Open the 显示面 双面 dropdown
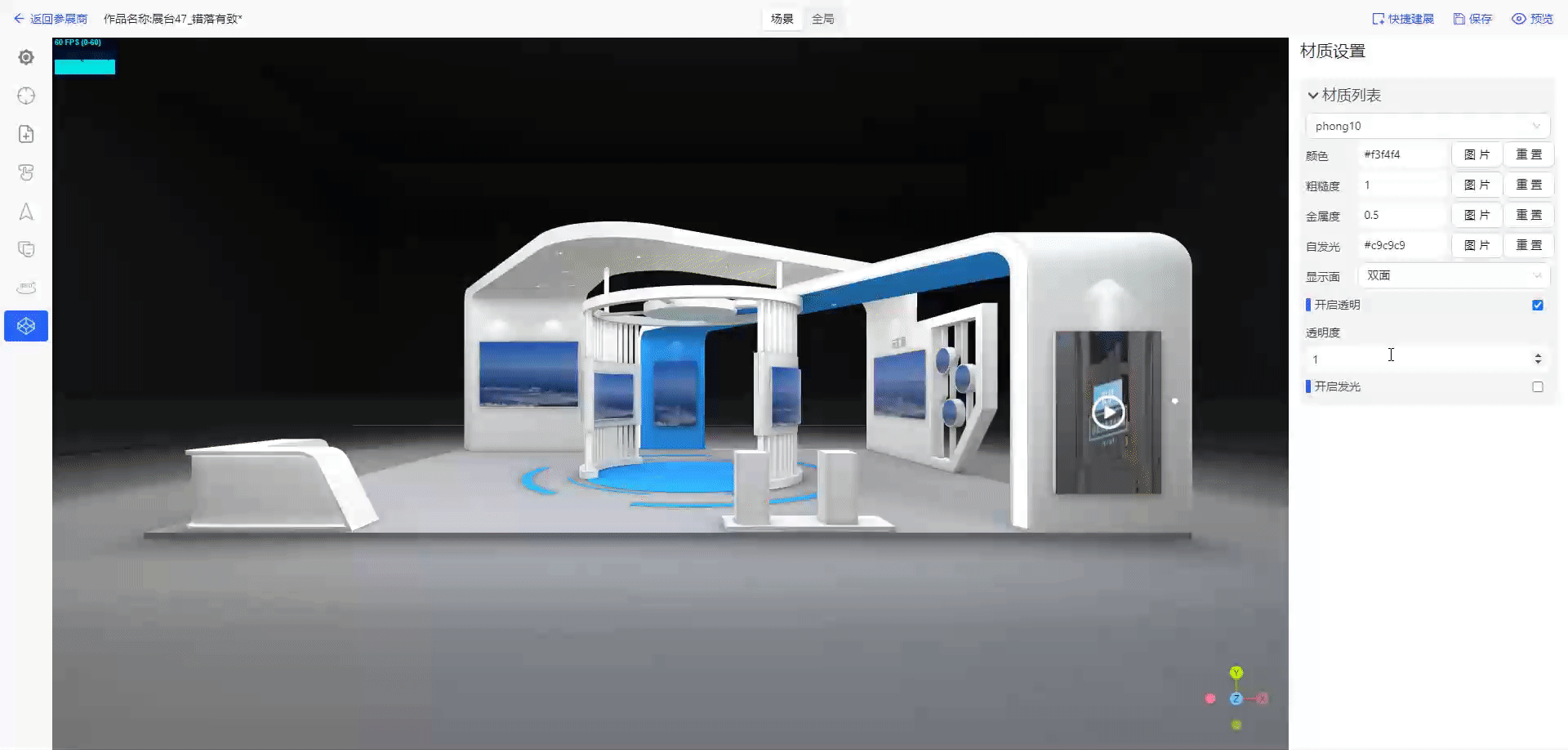1568x750 pixels. [1454, 275]
